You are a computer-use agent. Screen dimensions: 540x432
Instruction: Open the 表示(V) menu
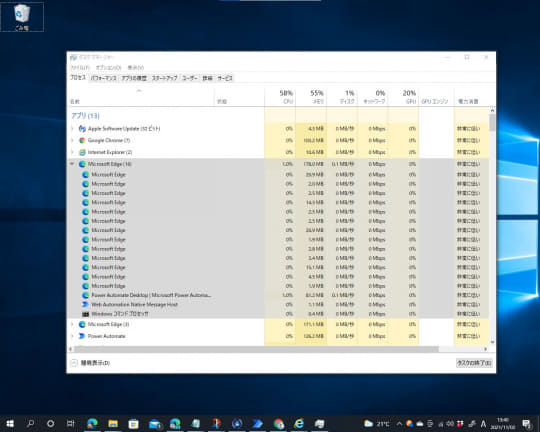136,68
